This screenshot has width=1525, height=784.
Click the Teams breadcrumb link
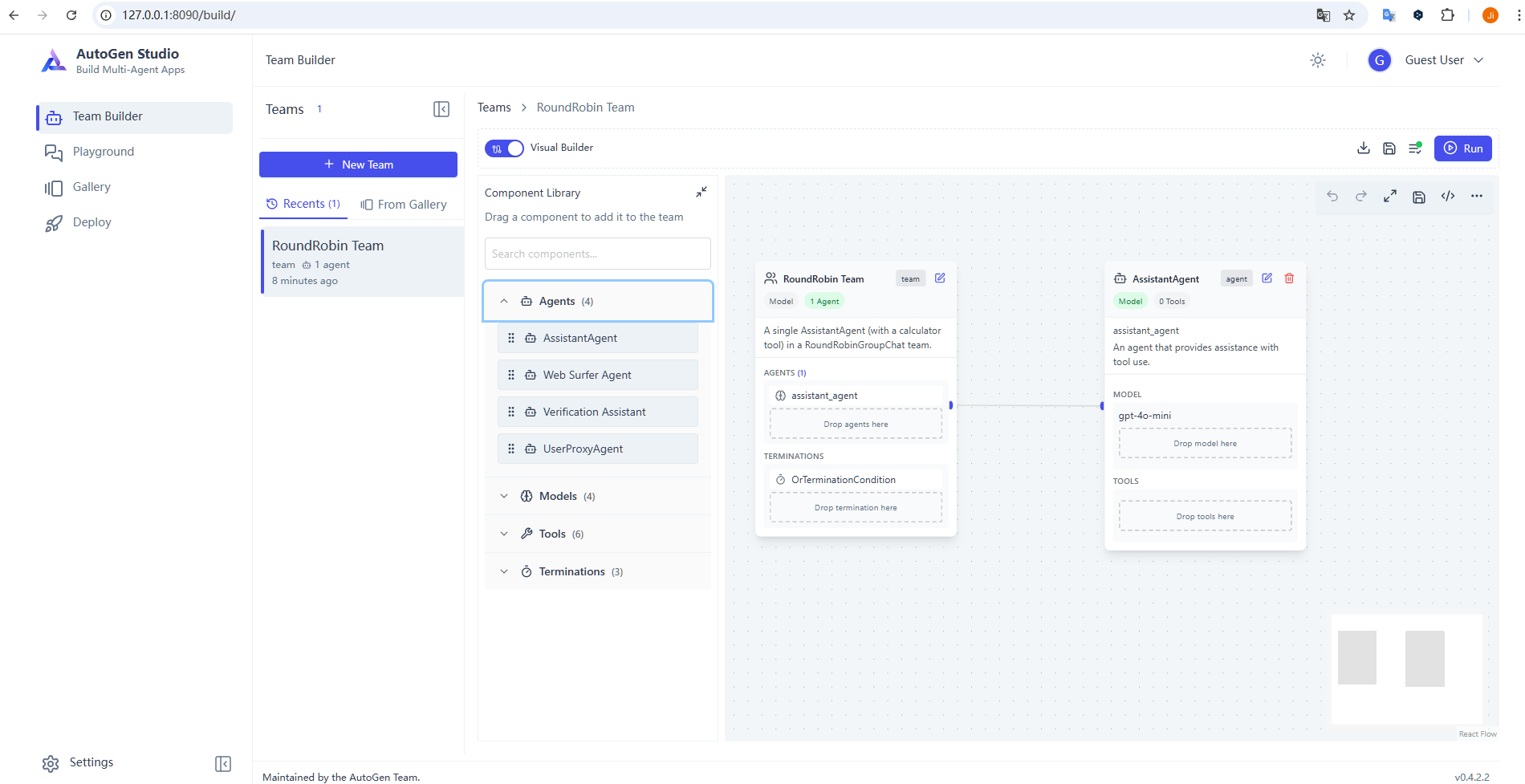494,108
